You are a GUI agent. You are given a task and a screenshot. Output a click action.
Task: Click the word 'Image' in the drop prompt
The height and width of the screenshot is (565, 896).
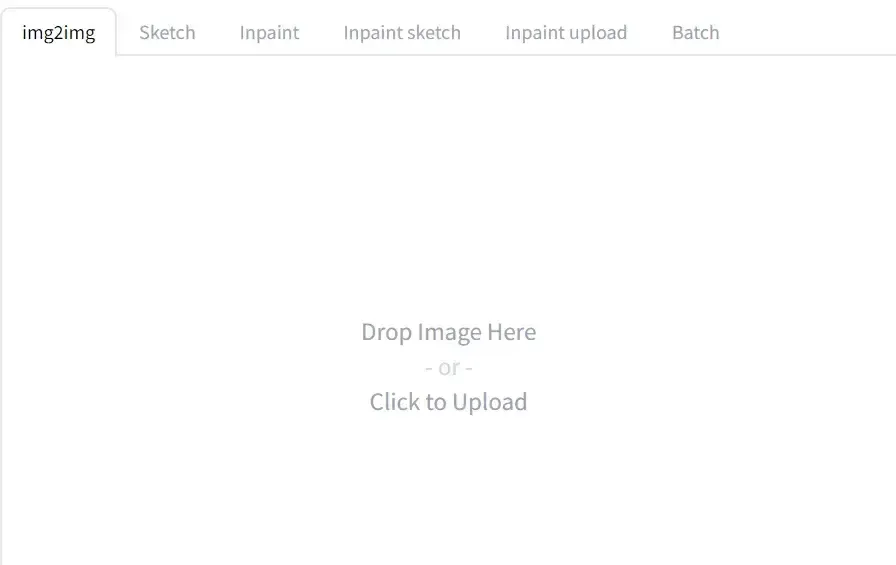click(x=449, y=332)
